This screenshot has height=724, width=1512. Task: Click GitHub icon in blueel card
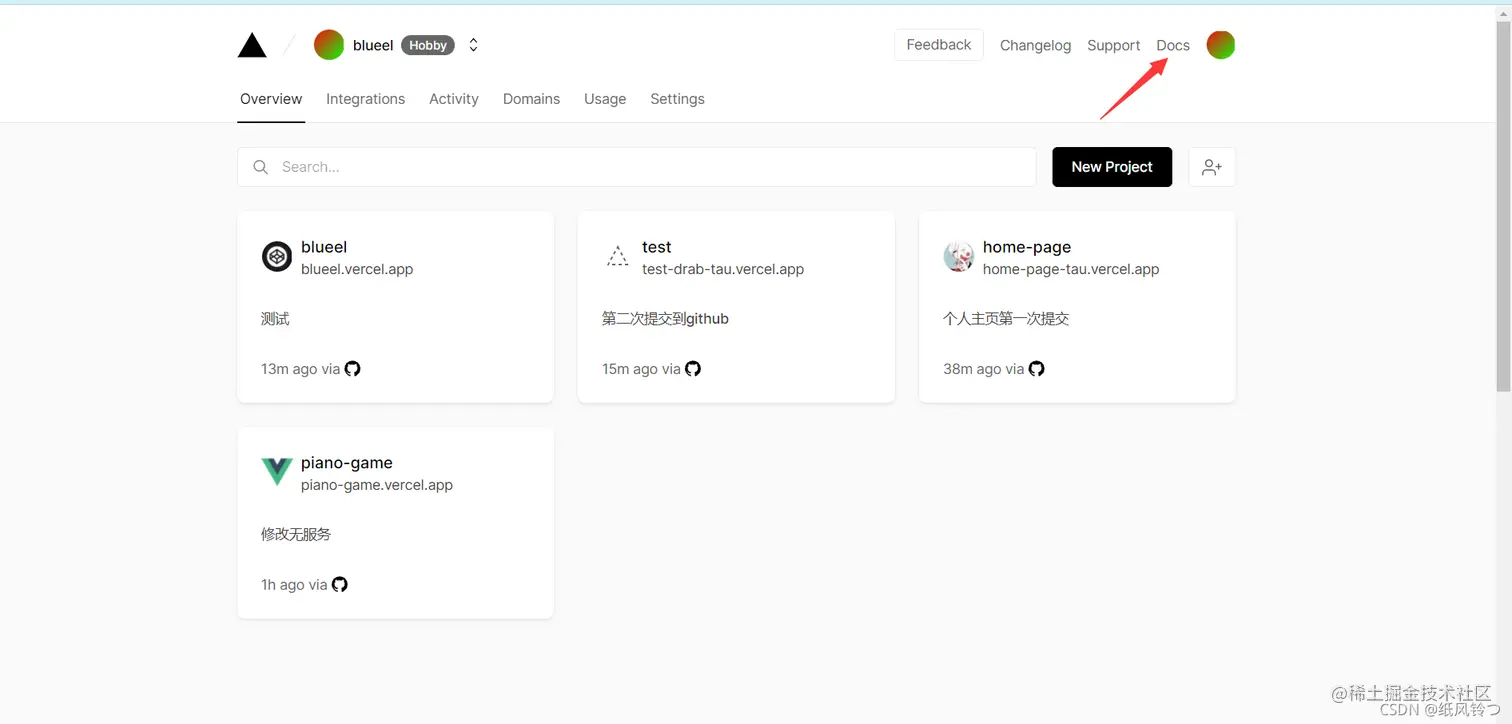pos(353,369)
